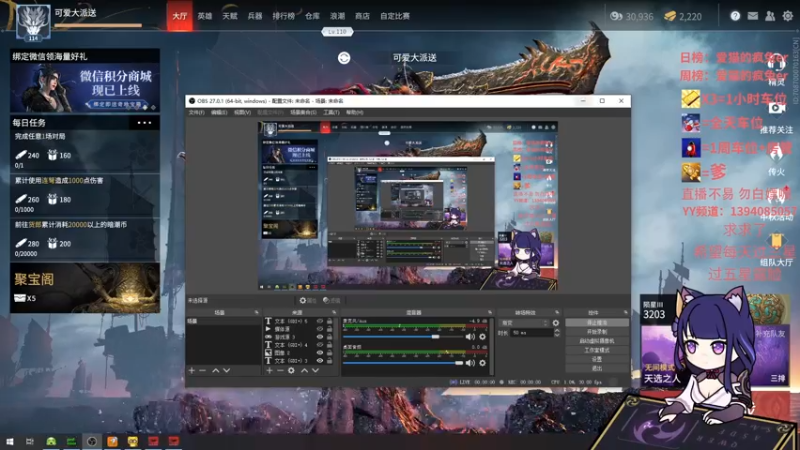This screenshot has width=800, height=450.
Task: Move source down with the arrow in 来源 panel
Action: pos(315,370)
